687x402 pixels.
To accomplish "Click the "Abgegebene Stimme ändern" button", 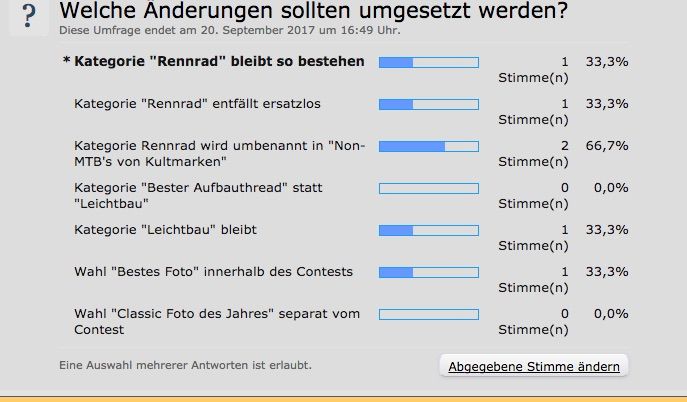I will tap(534, 366).
